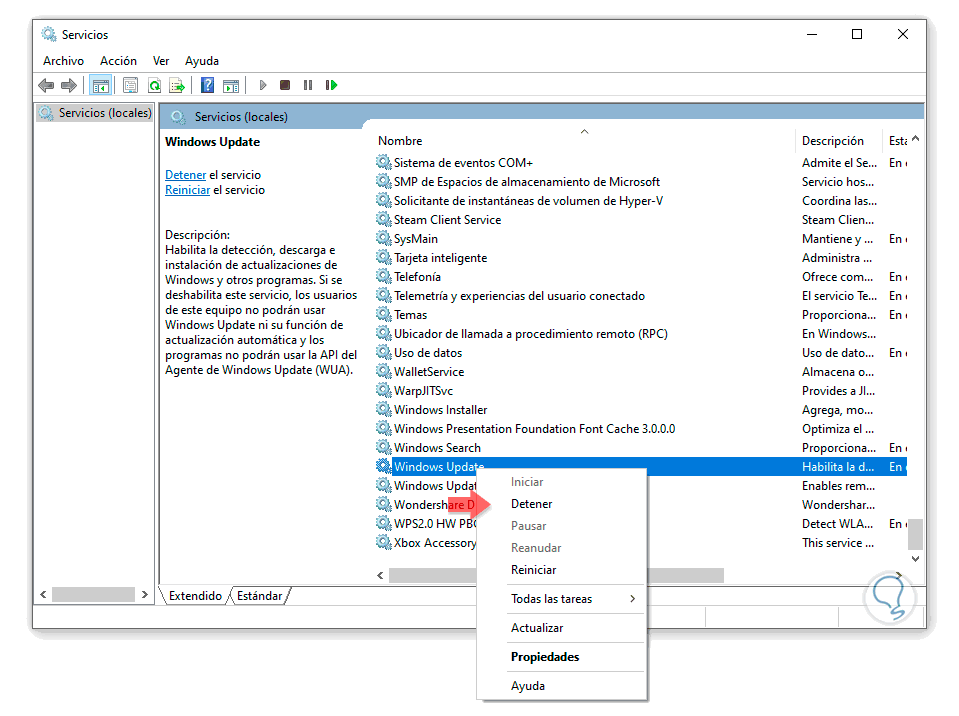
Task: Click the left tree pane scroll left arrow
Action: (43, 594)
